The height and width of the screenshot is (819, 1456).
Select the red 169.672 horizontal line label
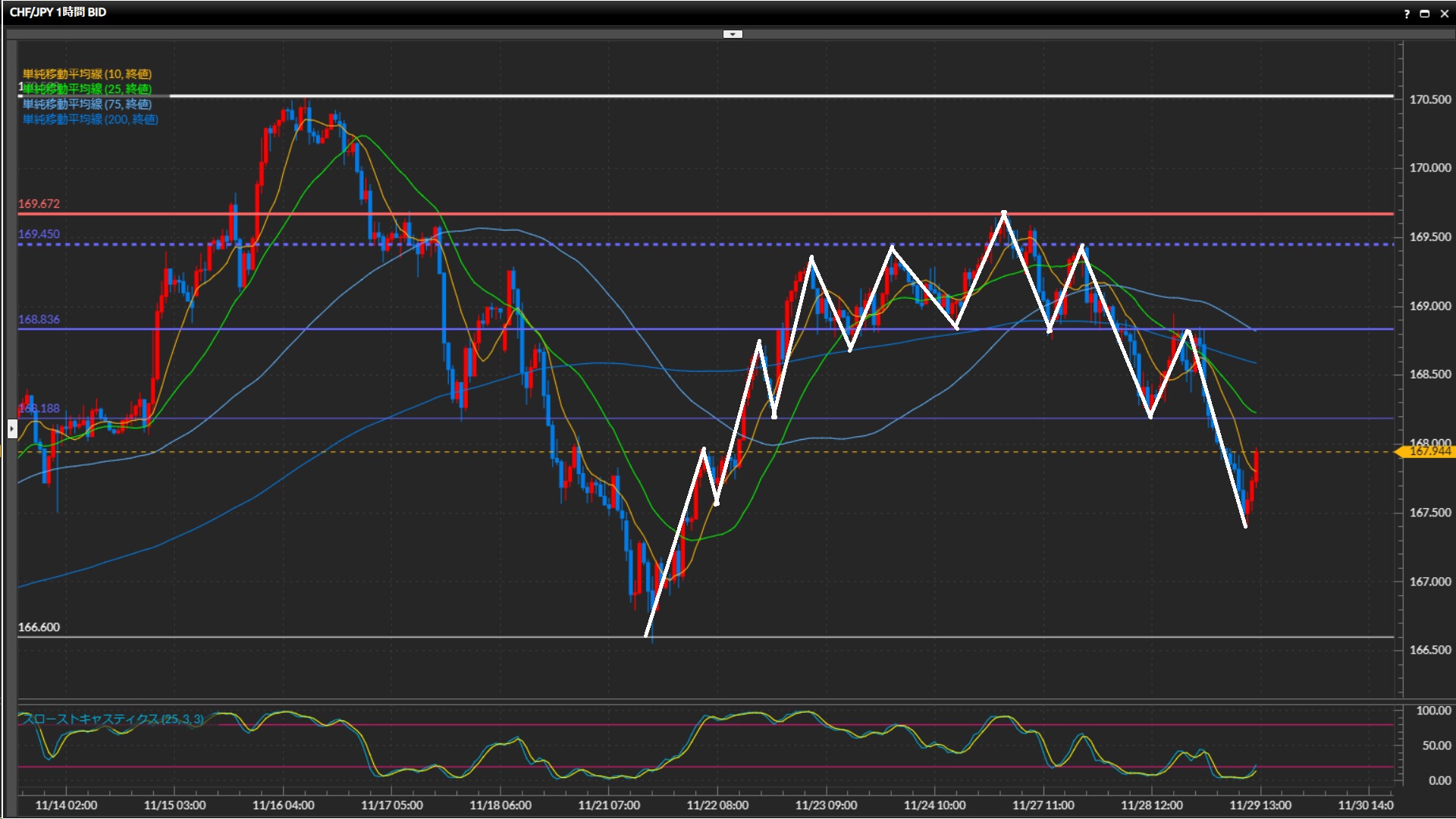[x=39, y=204]
